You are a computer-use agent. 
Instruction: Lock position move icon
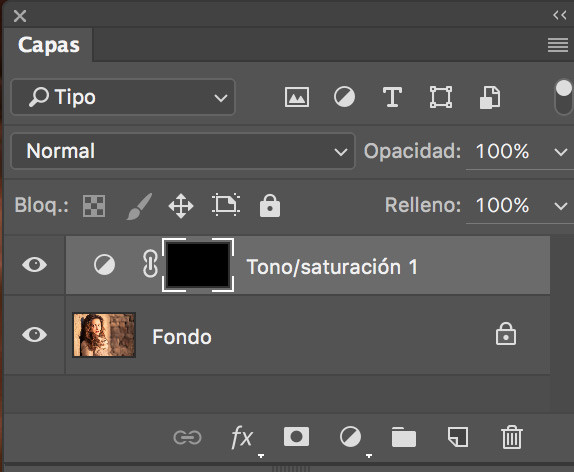tap(181, 207)
